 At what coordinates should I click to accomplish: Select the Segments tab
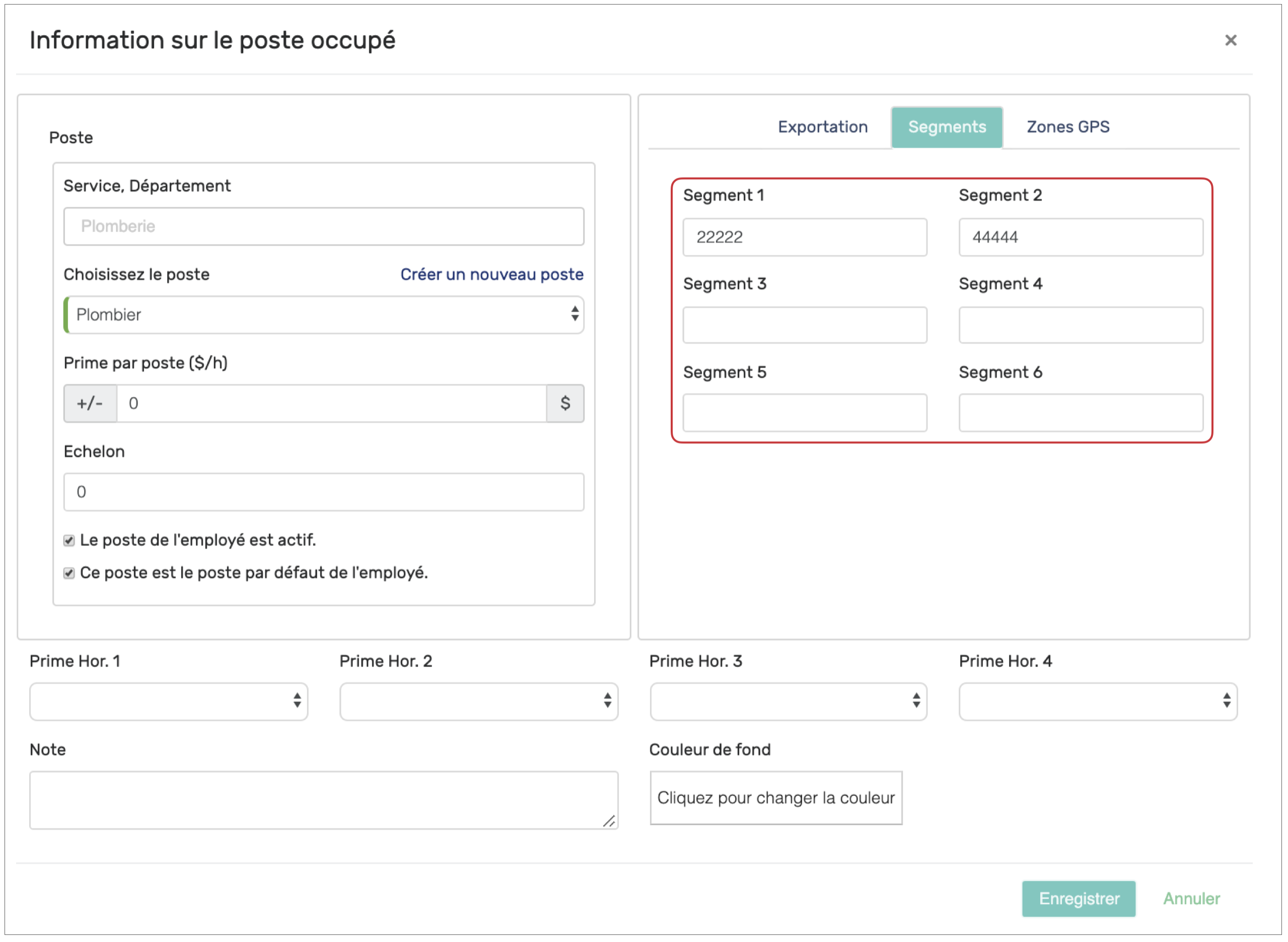[x=947, y=126]
